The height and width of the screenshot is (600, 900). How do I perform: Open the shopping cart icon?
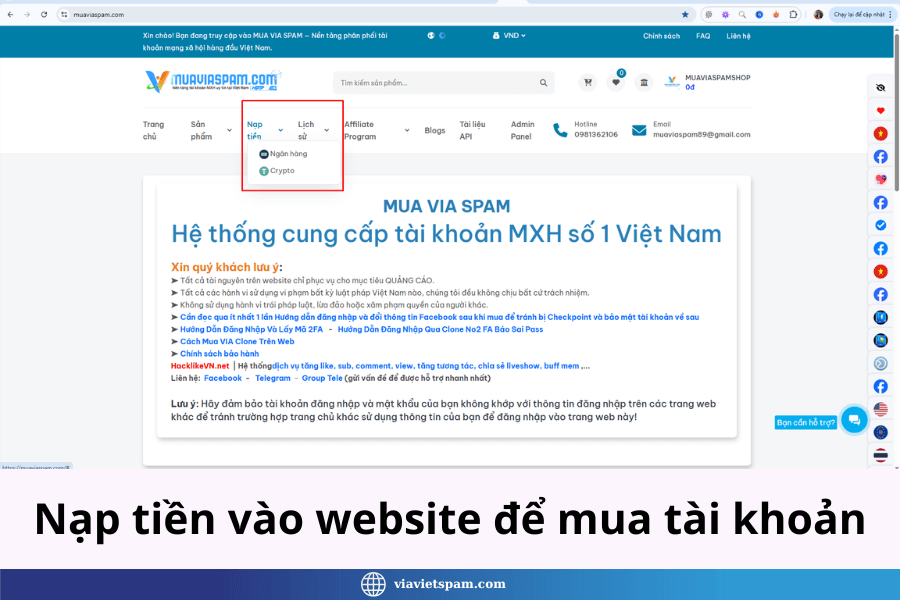[588, 83]
